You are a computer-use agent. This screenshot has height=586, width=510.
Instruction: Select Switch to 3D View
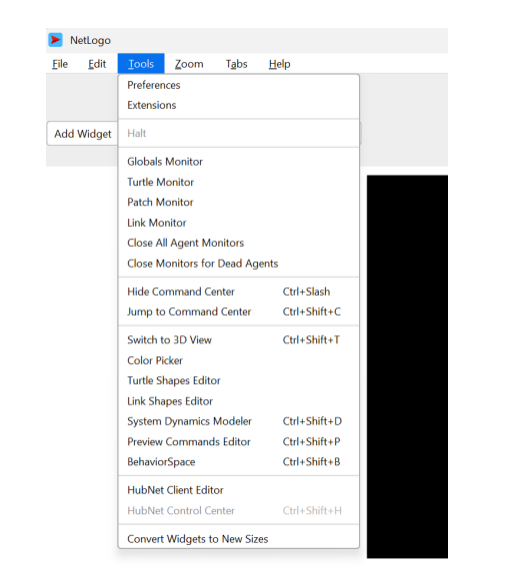coord(239,340)
